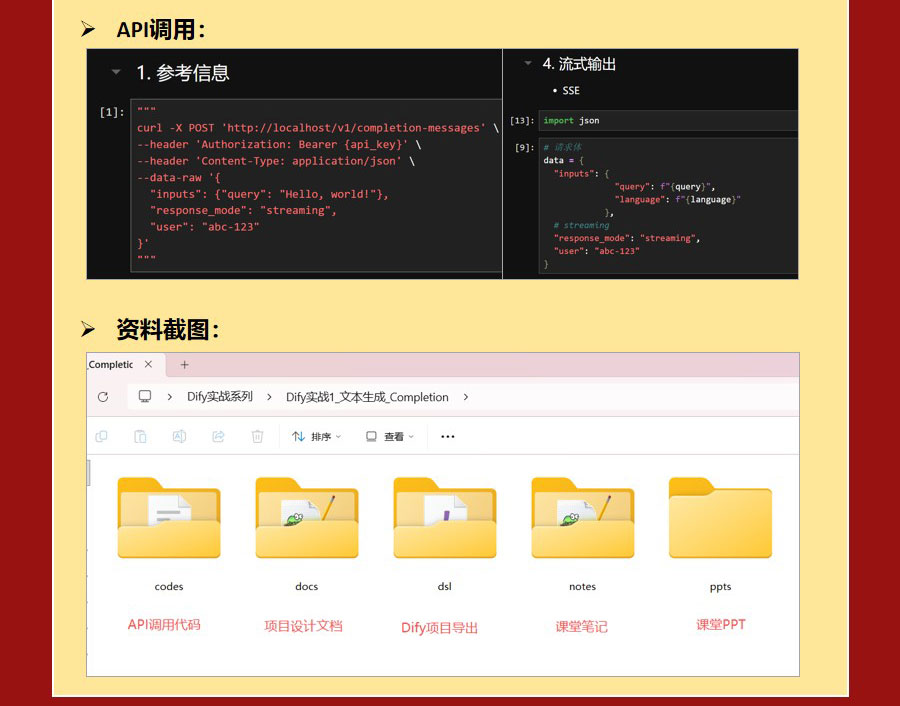The width and height of the screenshot is (900, 706).
Task: Open the ppts folder
Action: (x=720, y=519)
